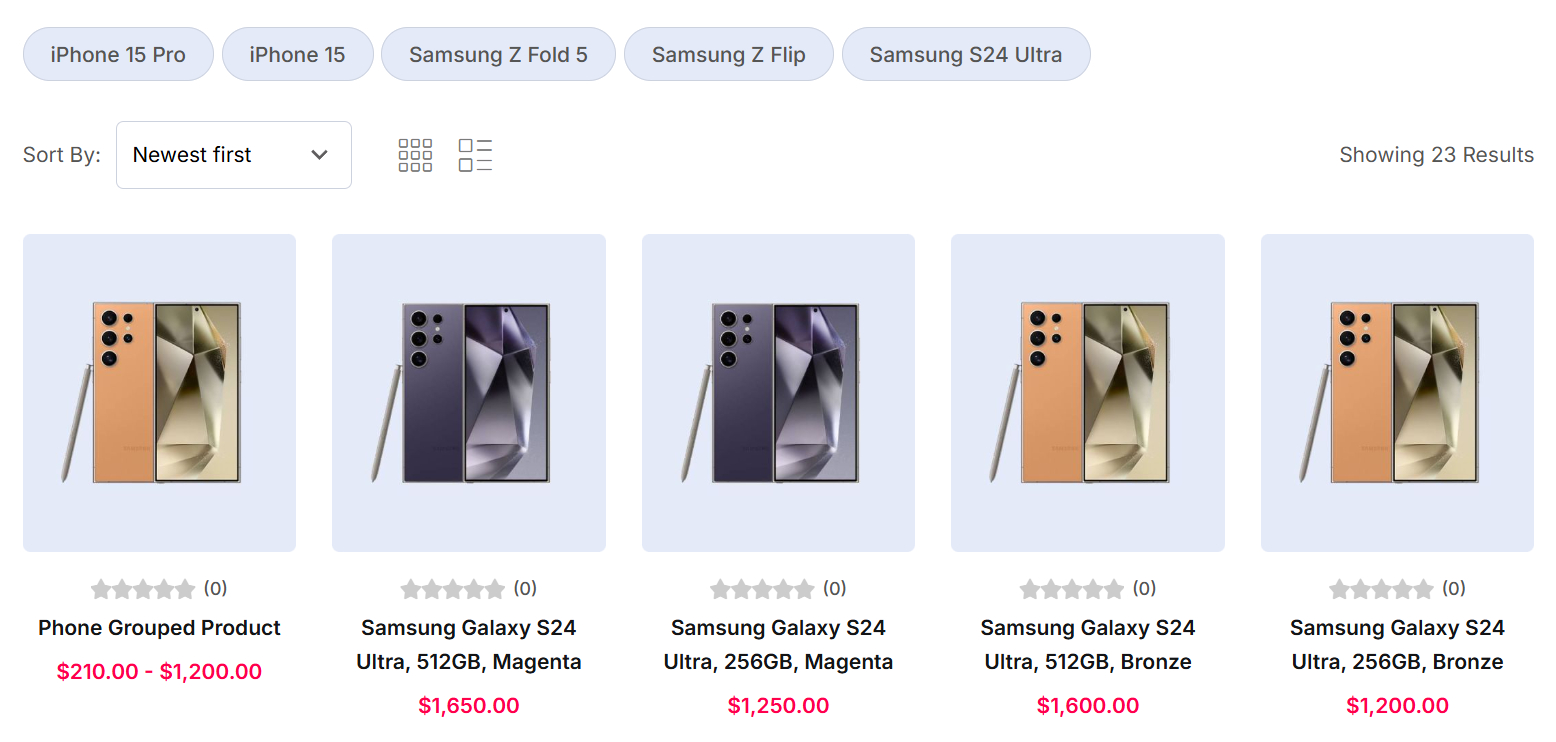
Task: Switch to grid view layout
Action: pyautogui.click(x=415, y=155)
